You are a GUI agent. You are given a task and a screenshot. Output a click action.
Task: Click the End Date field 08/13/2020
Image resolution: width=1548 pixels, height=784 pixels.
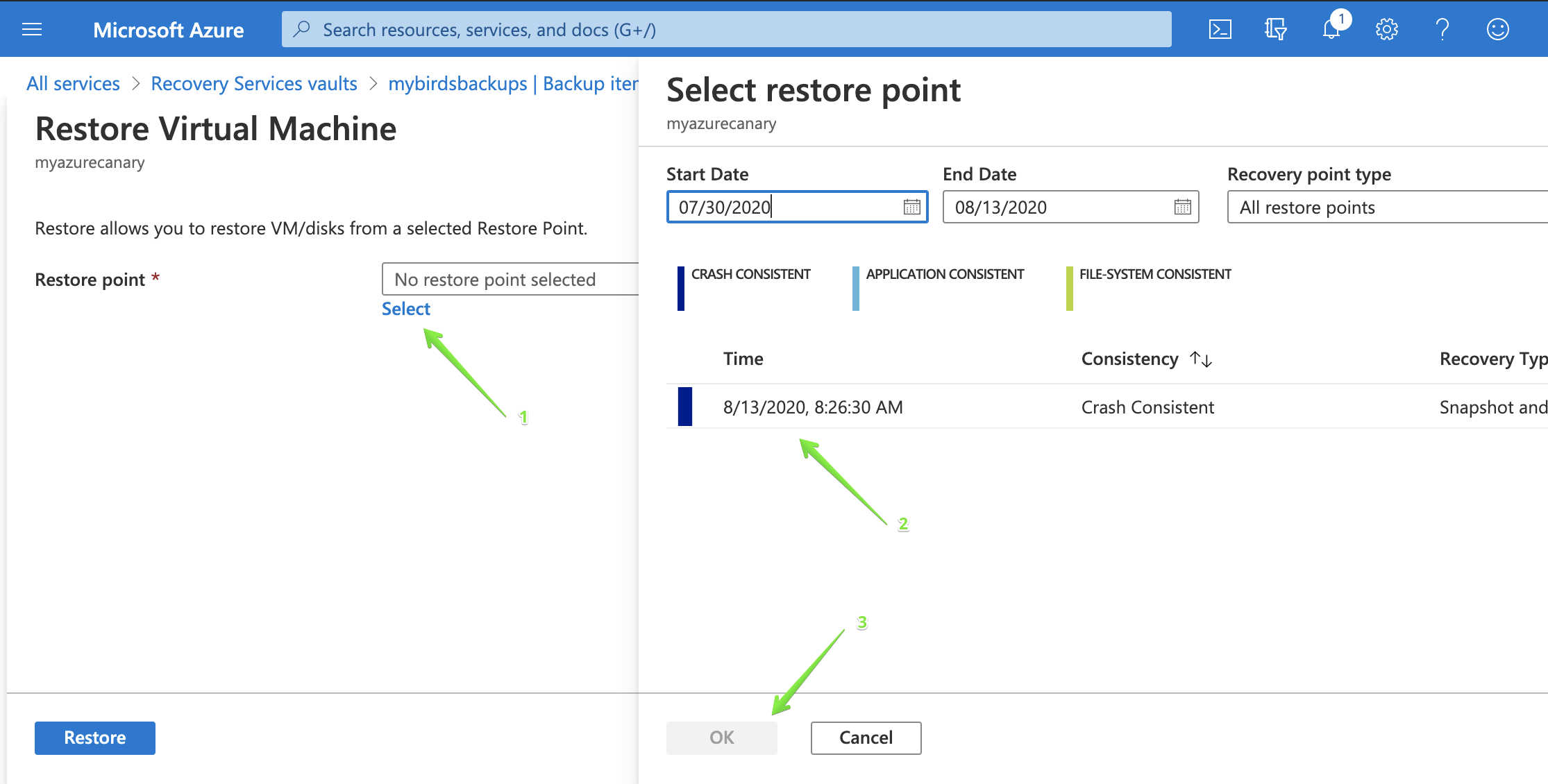(x=1070, y=207)
